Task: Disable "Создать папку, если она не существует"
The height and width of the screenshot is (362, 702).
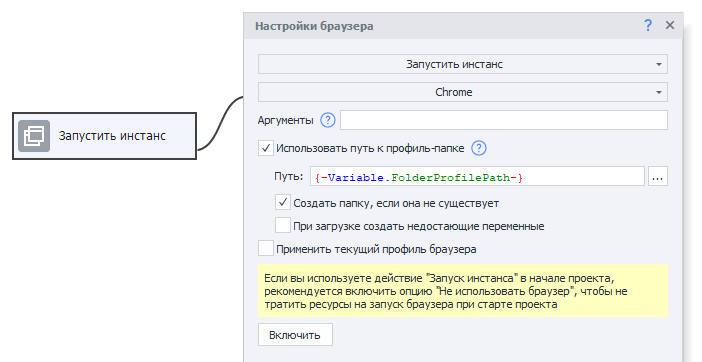Action: coord(283,203)
